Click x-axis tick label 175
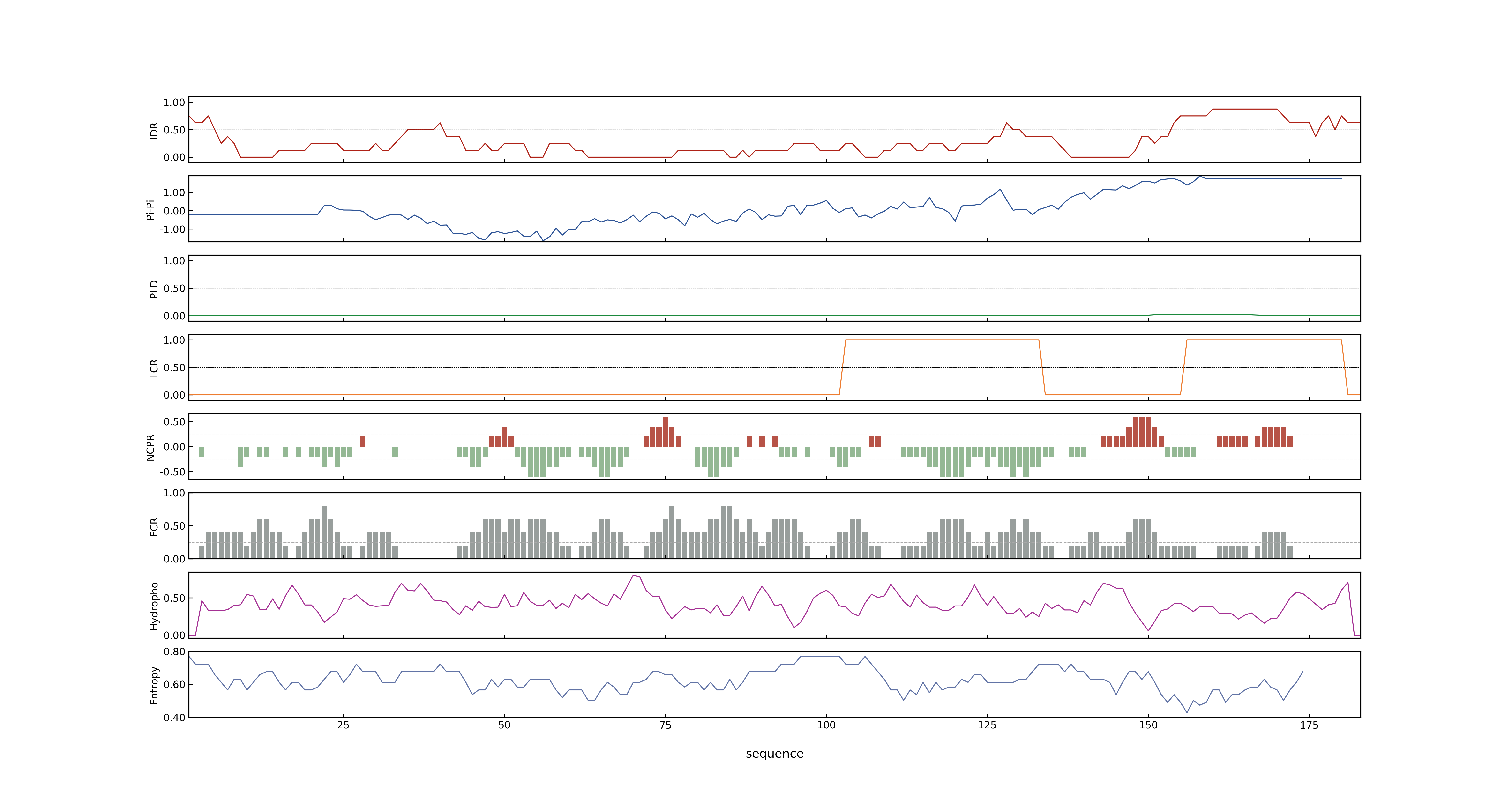 [x=1309, y=725]
